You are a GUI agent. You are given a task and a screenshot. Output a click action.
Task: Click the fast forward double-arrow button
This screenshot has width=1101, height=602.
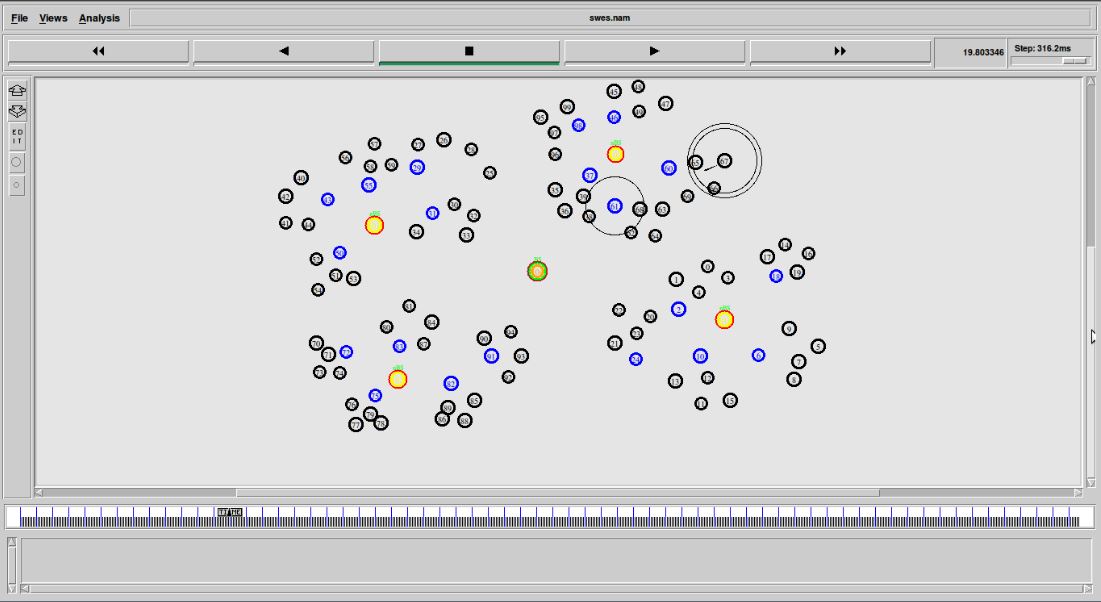[840, 51]
